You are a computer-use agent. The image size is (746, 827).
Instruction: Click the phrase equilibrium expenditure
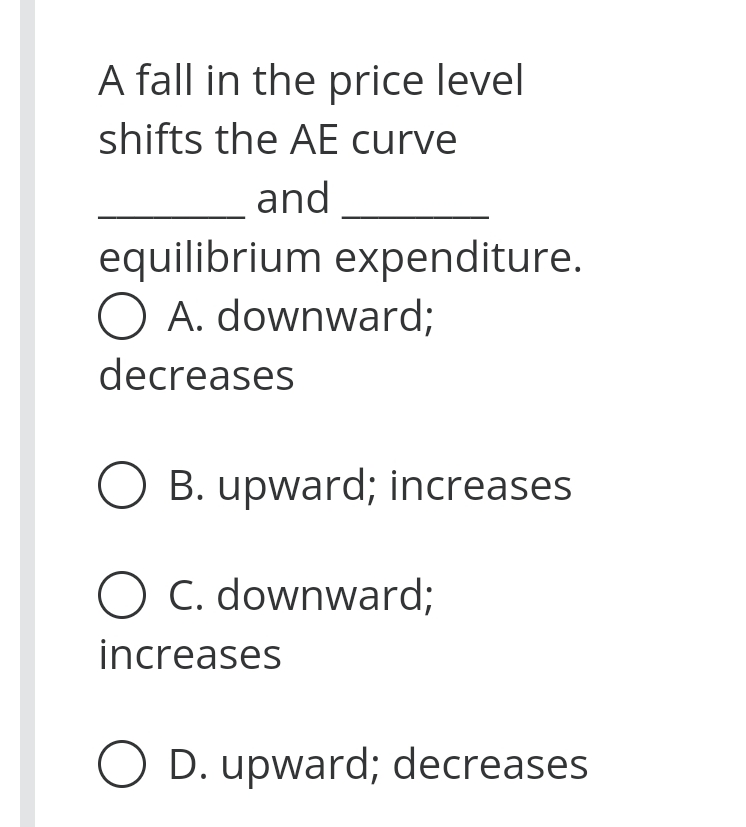[x=340, y=257]
